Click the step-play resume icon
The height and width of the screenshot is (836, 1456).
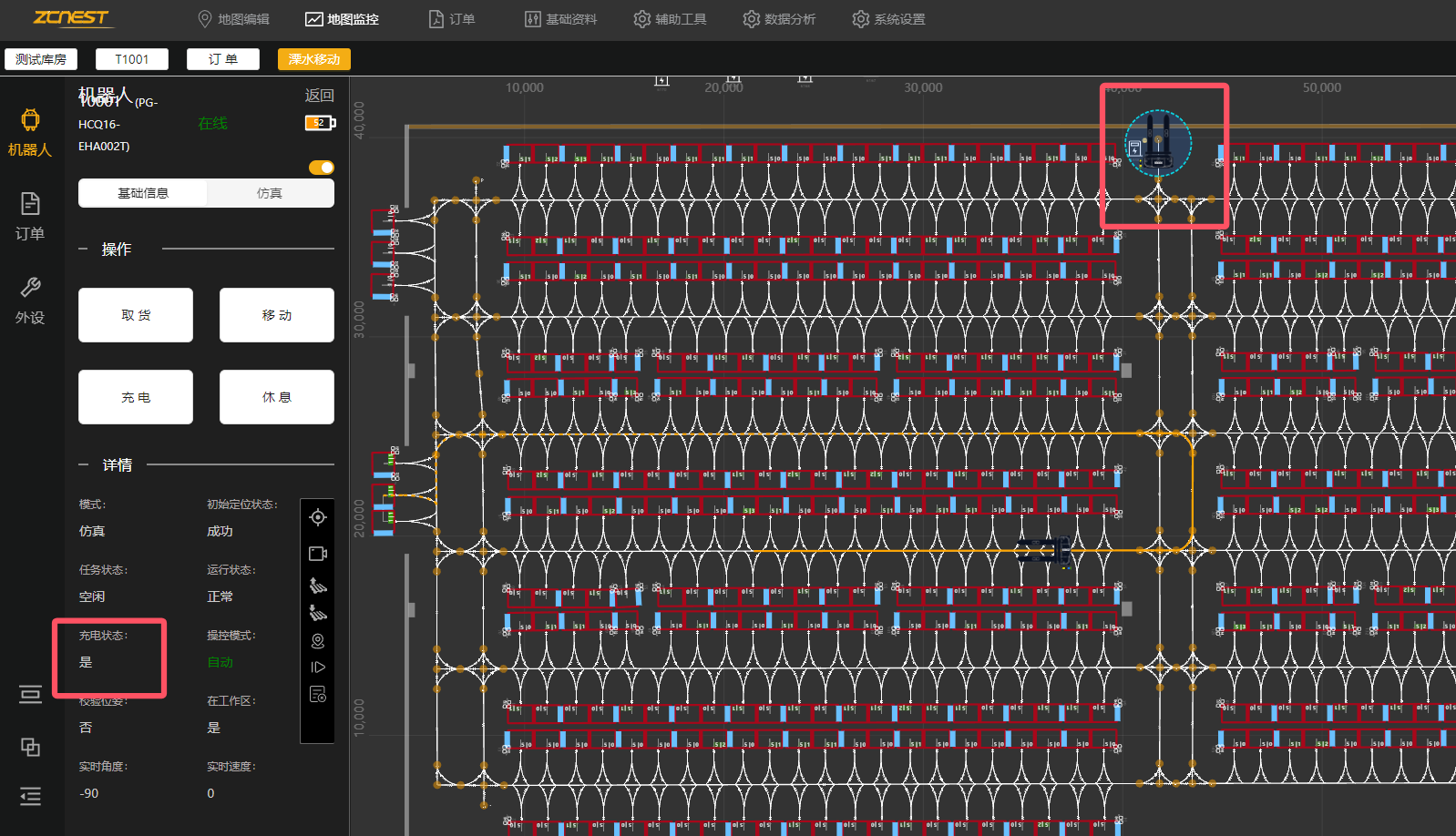coord(318,667)
